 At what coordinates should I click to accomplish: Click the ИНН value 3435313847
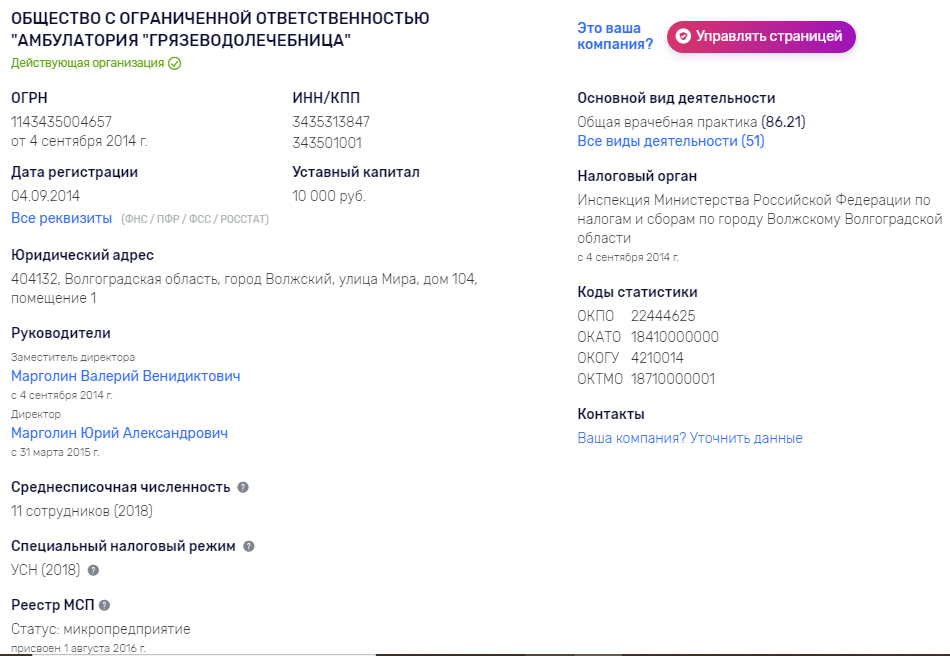point(331,121)
